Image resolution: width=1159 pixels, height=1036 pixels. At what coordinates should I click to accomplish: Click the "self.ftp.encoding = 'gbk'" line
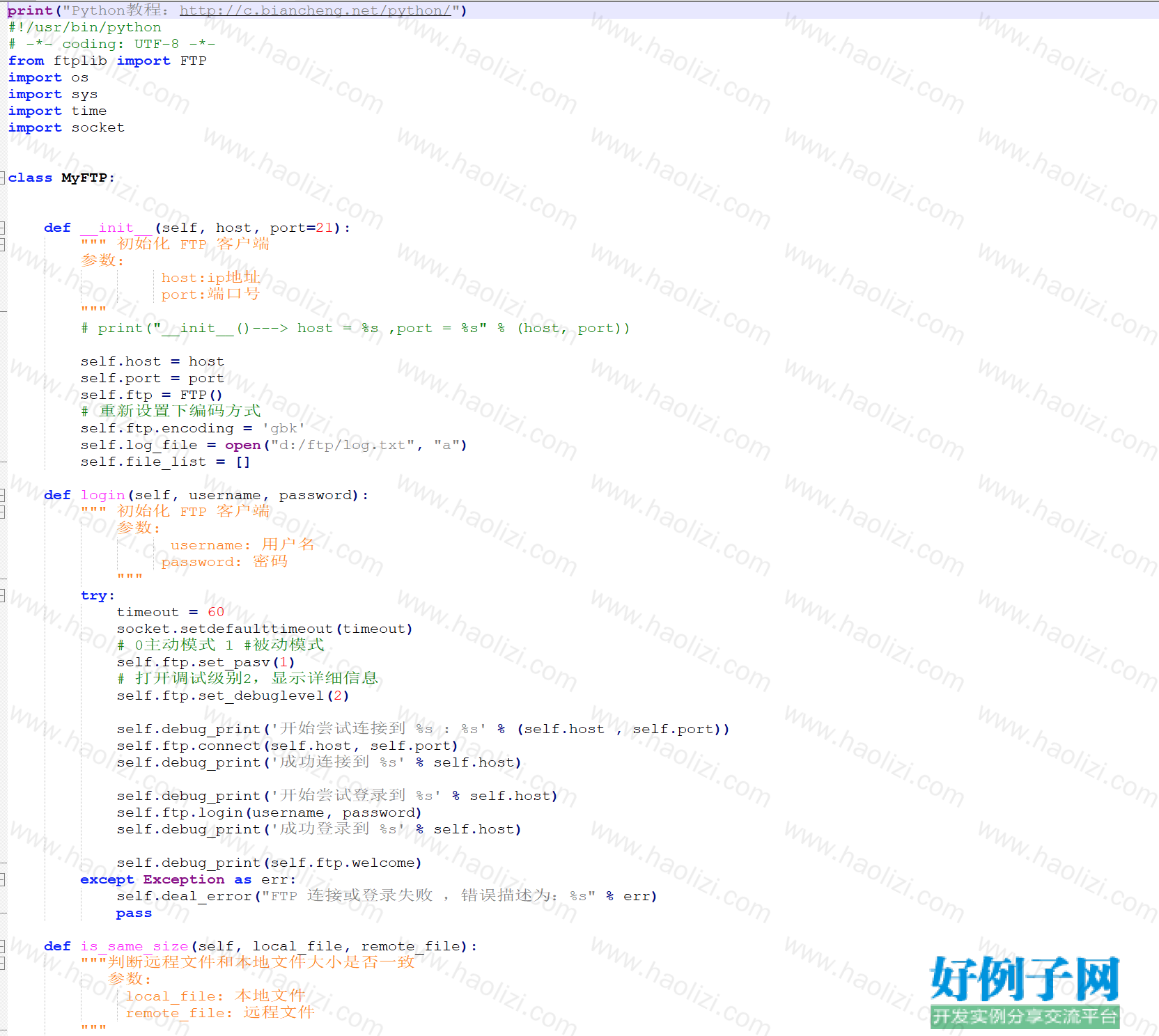[193, 428]
